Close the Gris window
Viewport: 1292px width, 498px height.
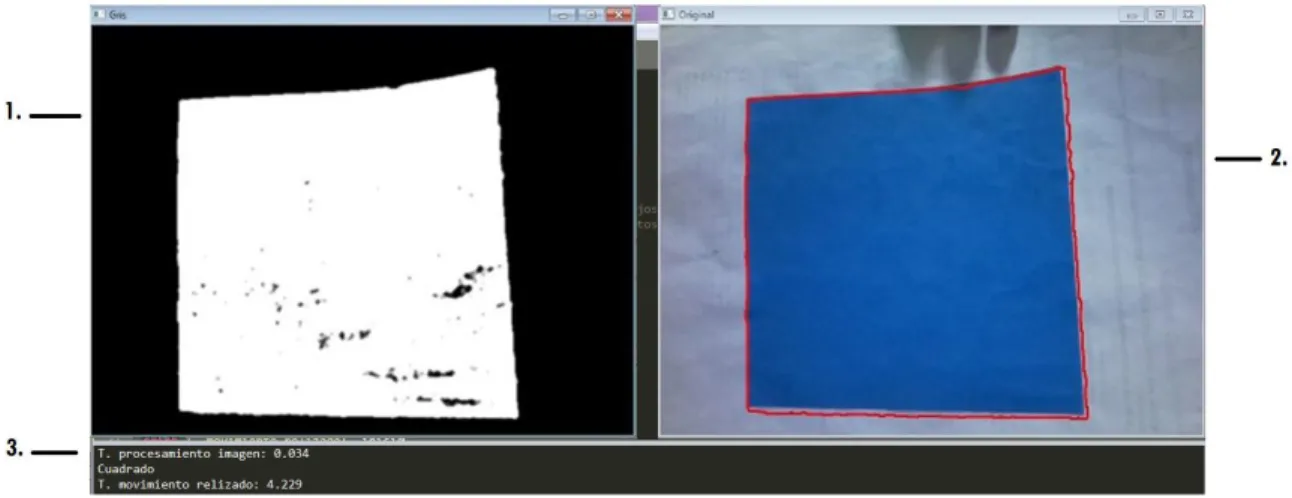[x=618, y=15]
